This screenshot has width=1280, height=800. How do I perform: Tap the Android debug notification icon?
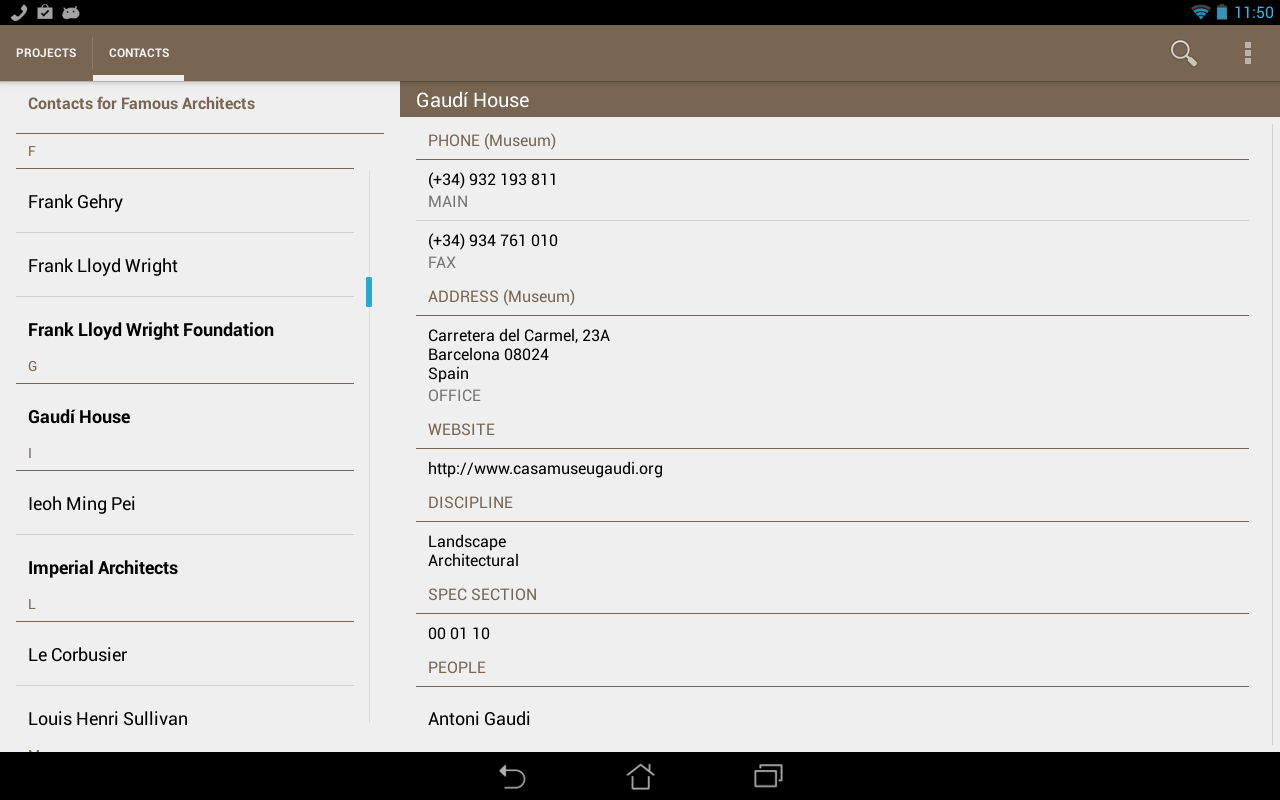click(x=70, y=12)
